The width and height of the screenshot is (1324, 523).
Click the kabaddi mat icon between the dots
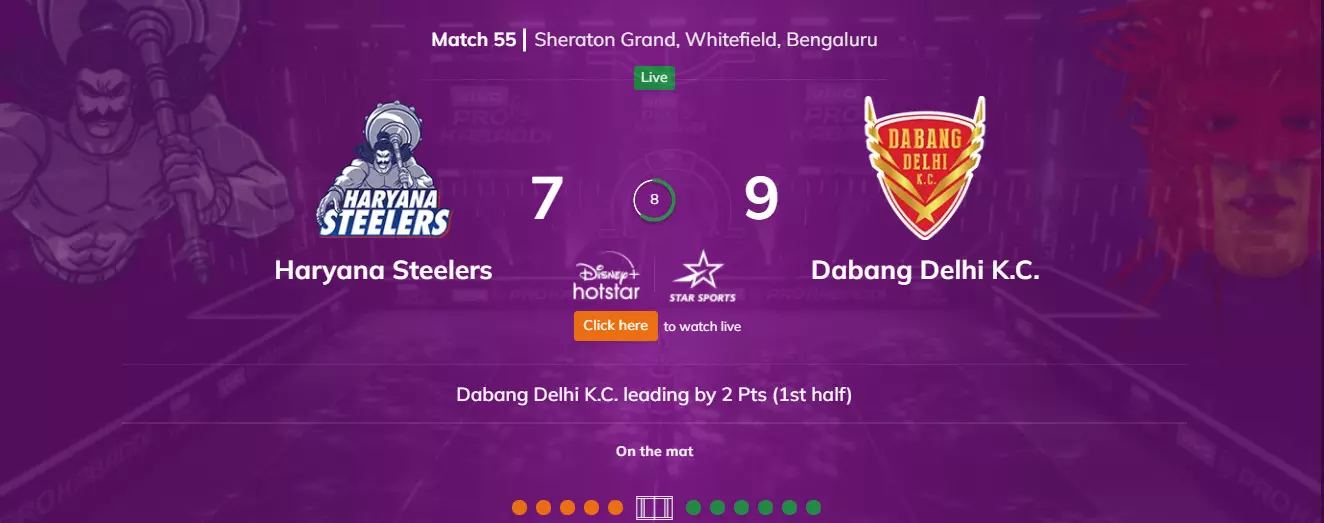pyautogui.click(x=655, y=508)
